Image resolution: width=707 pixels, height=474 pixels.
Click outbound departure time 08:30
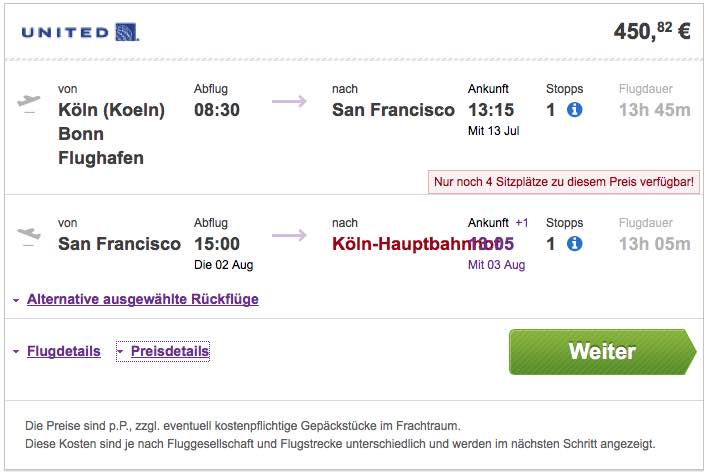217,110
